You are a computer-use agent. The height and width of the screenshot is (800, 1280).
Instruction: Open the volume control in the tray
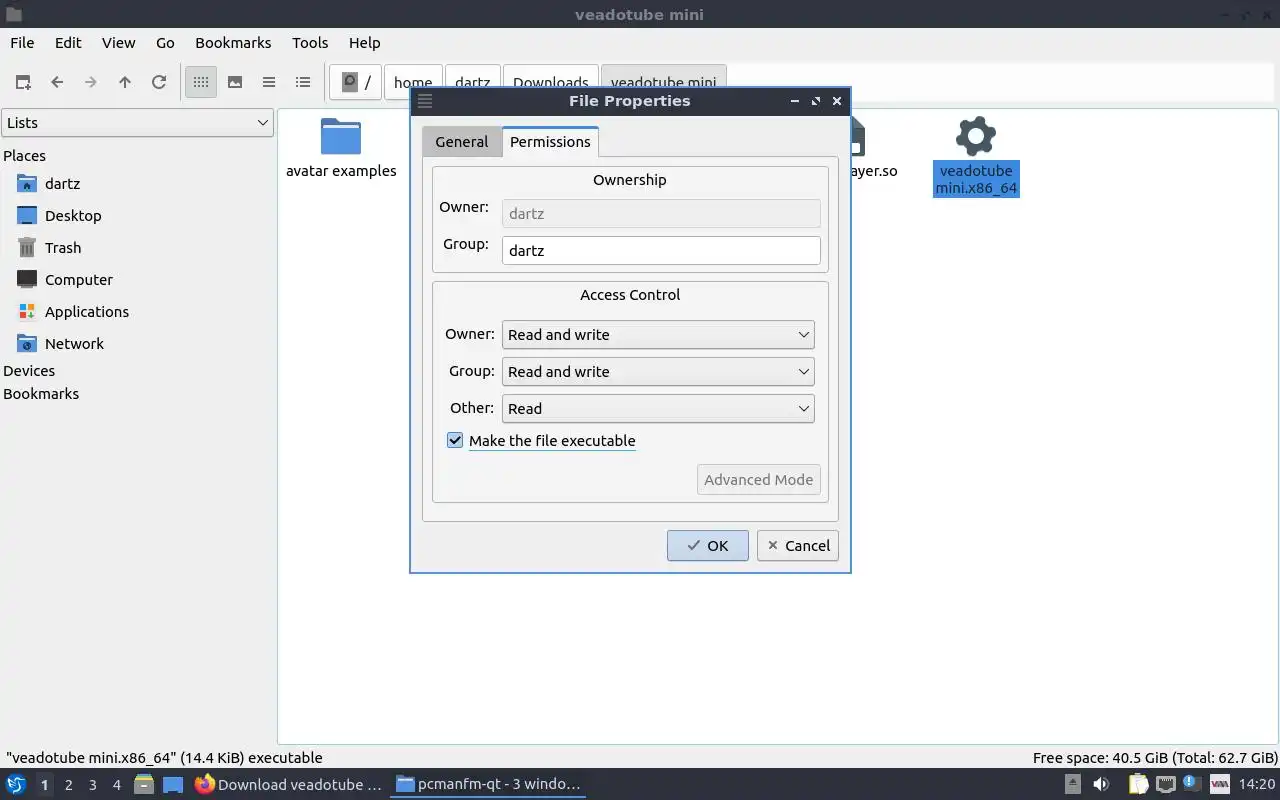tap(1101, 785)
